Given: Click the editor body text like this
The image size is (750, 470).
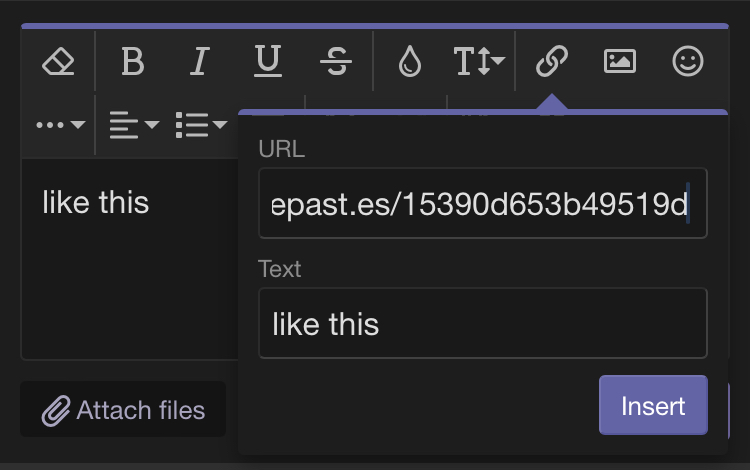Looking at the screenshot, I should [96, 202].
